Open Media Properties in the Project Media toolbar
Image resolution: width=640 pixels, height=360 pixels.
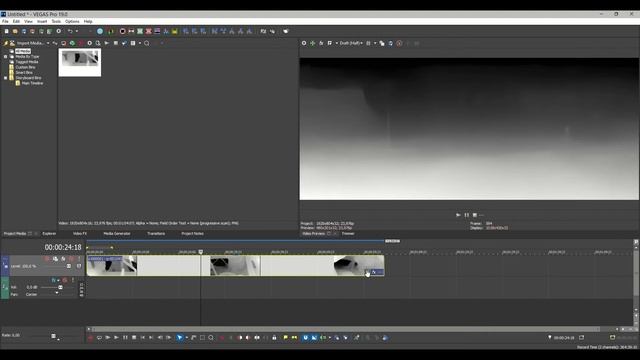pyautogui.click(x=89, y=43)
